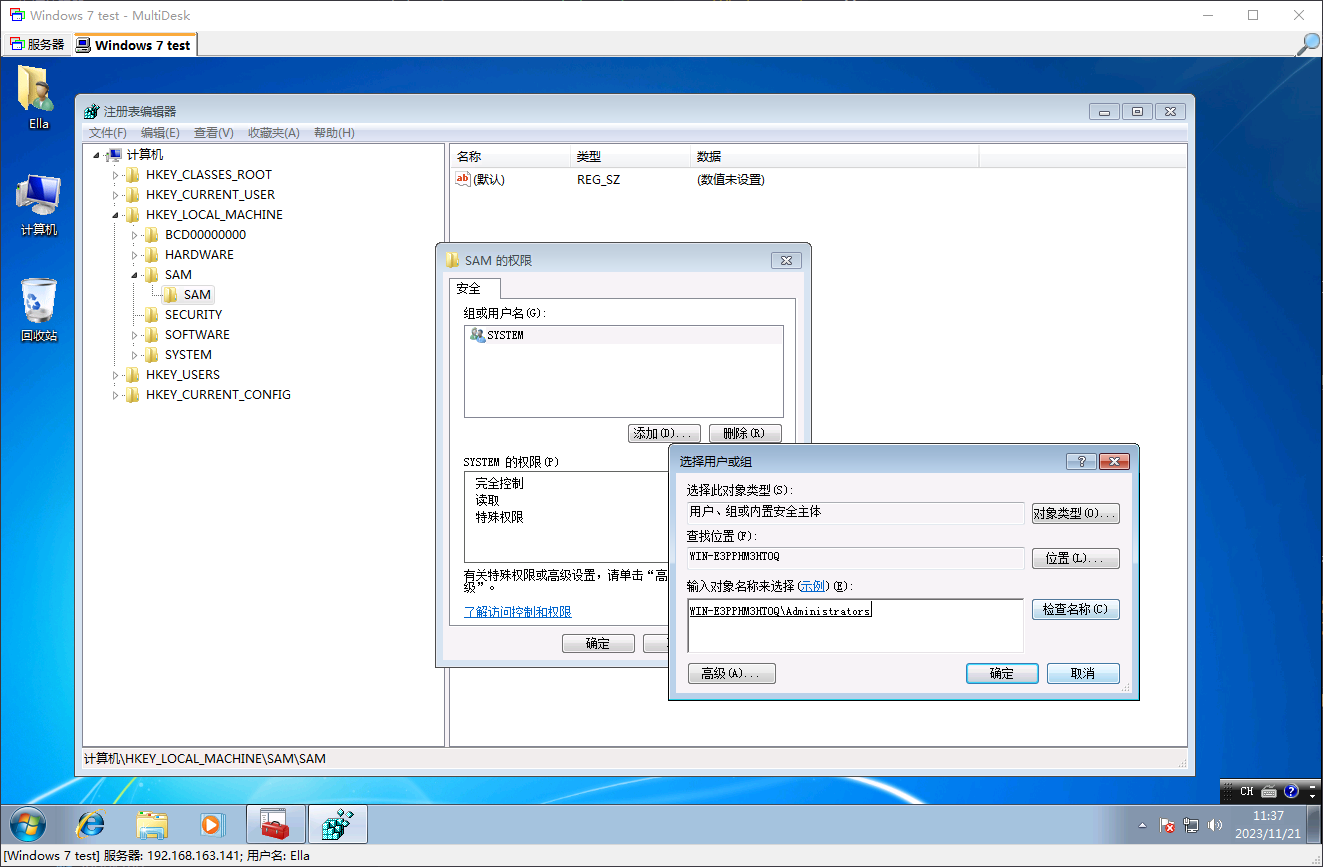Select the inner SAM subkey
This screenshot has width=1323, height=867.
(x=197, y=295)
